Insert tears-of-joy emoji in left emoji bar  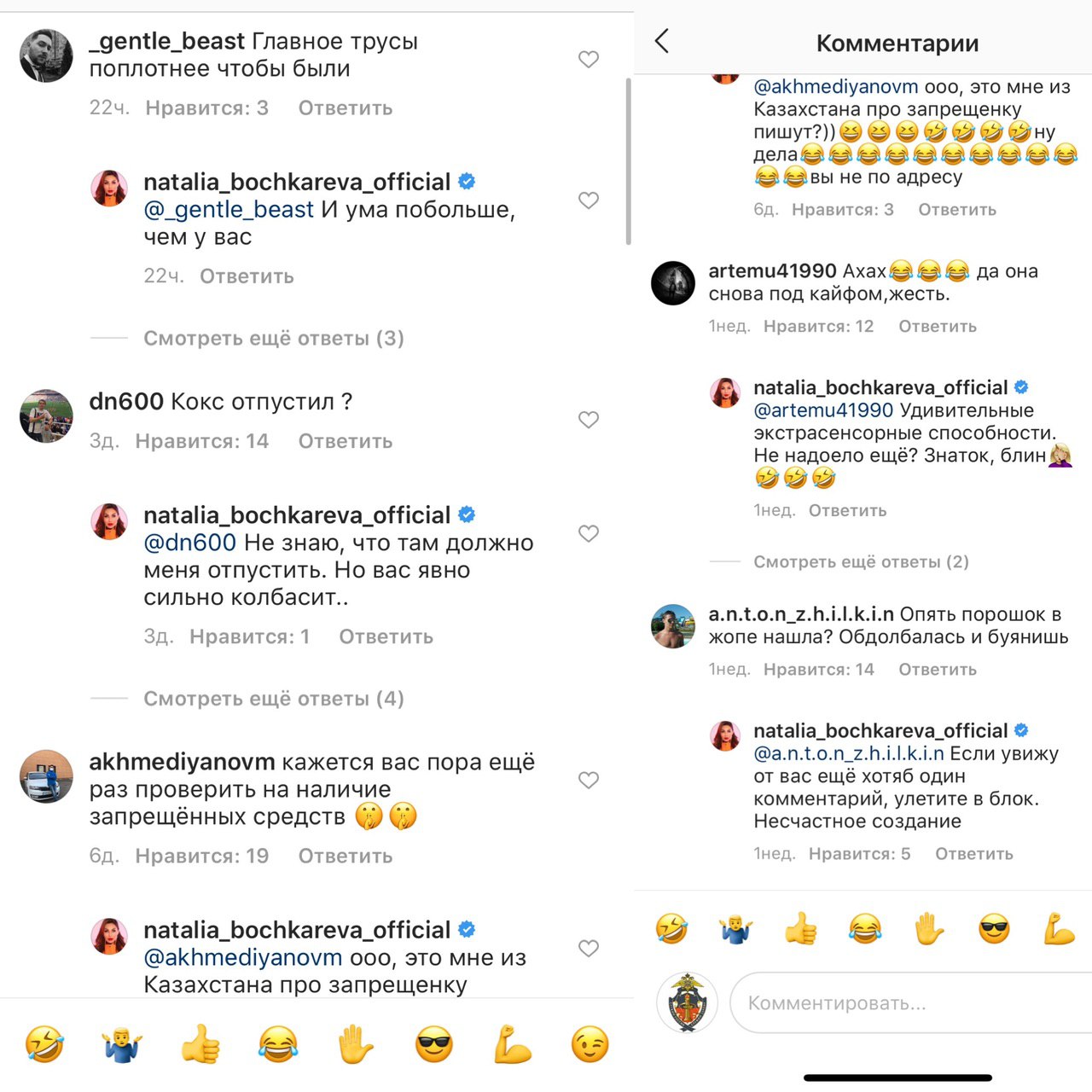tap(278, 1044)
